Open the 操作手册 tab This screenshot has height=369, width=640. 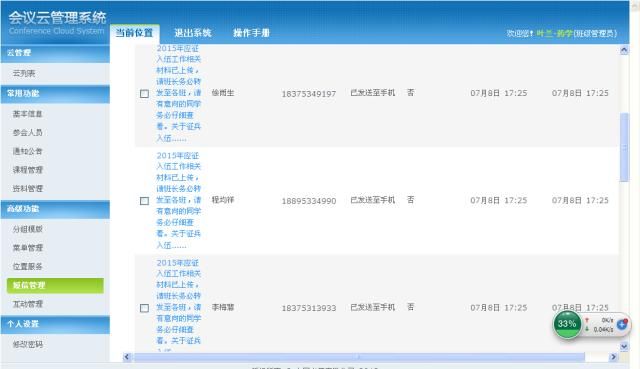point(251,33)
